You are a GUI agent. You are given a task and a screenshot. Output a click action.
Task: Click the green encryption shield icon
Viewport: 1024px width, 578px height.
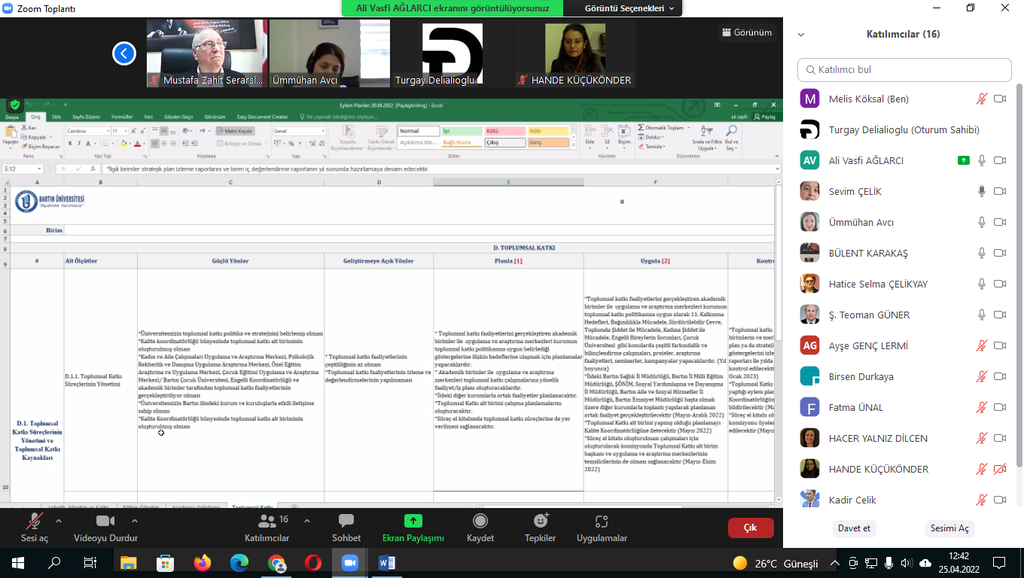click(15, 105)
